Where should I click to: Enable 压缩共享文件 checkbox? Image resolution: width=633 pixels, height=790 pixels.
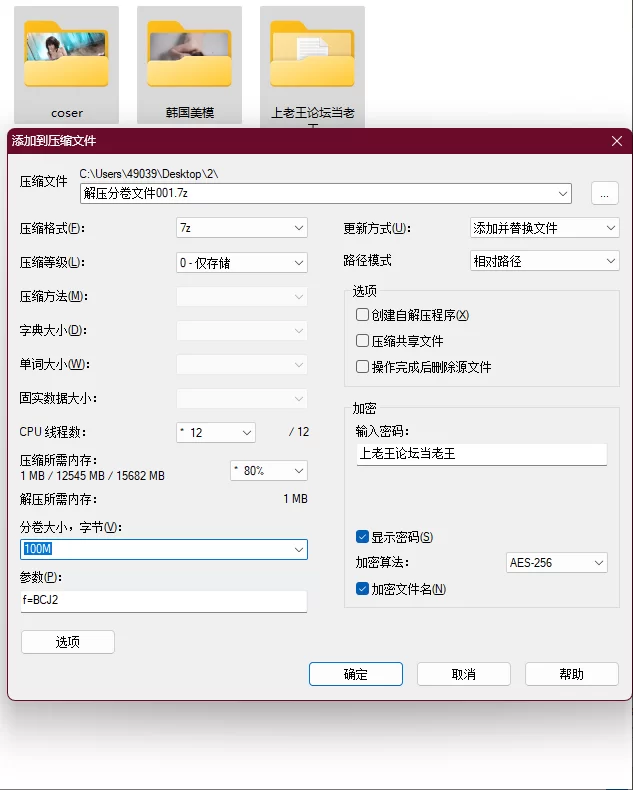[362, 341]
